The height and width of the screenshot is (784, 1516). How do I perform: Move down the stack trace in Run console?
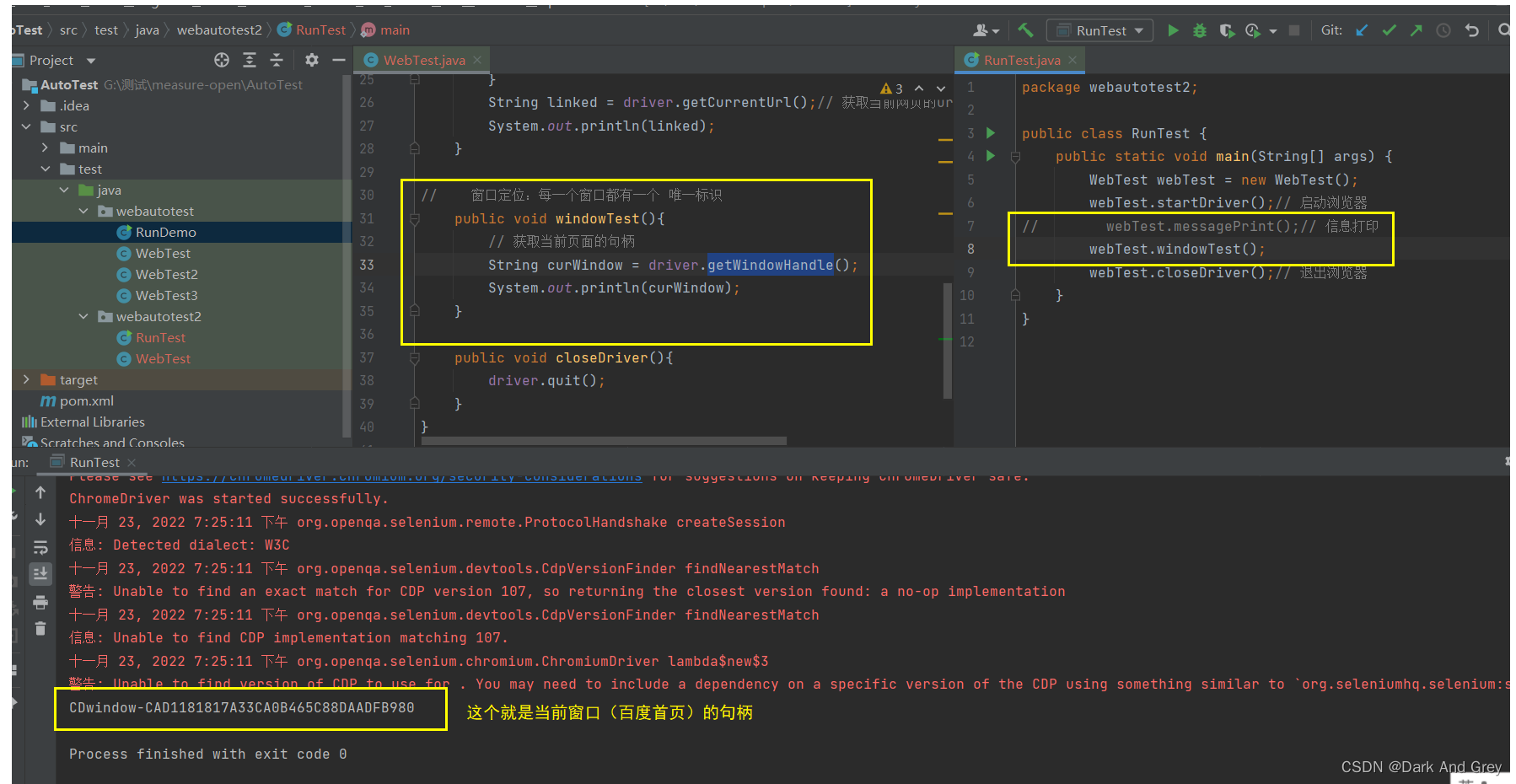pos(40,519)
